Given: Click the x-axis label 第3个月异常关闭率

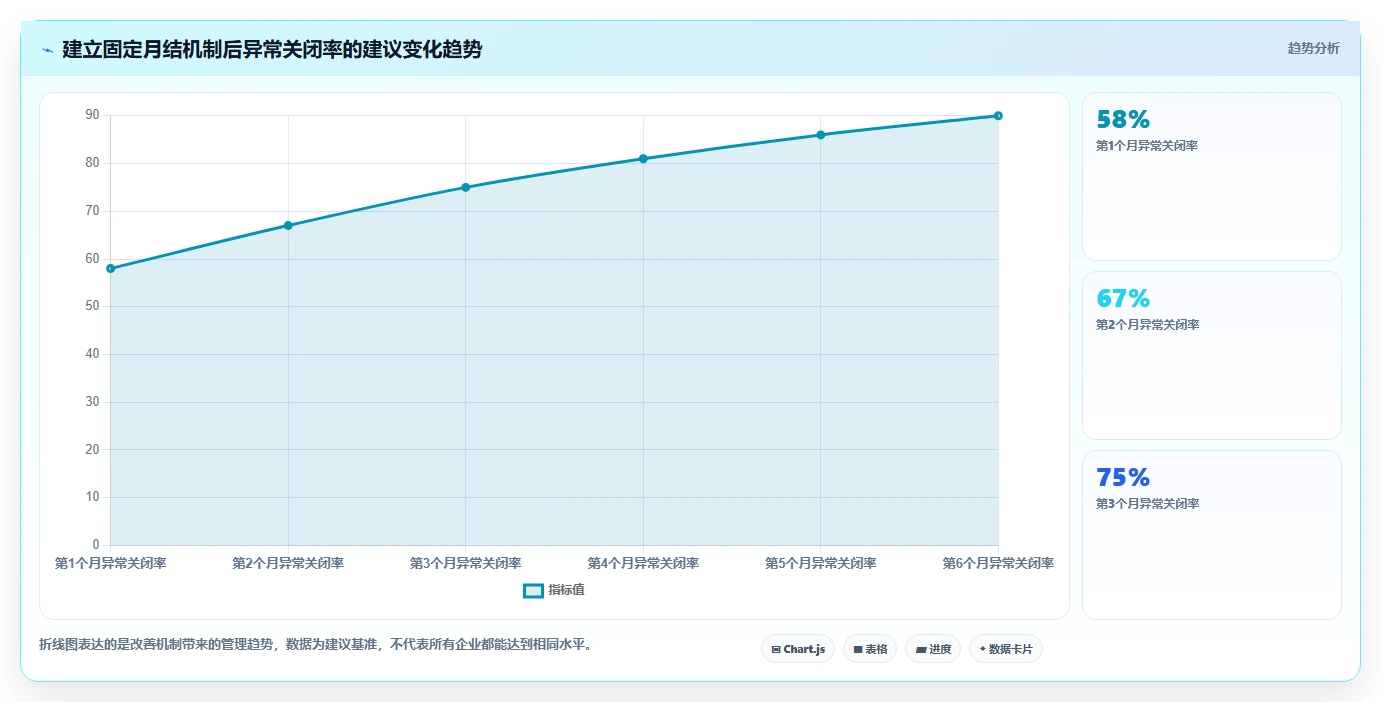Looking at the screenshot, I should (x=466, y=564).
